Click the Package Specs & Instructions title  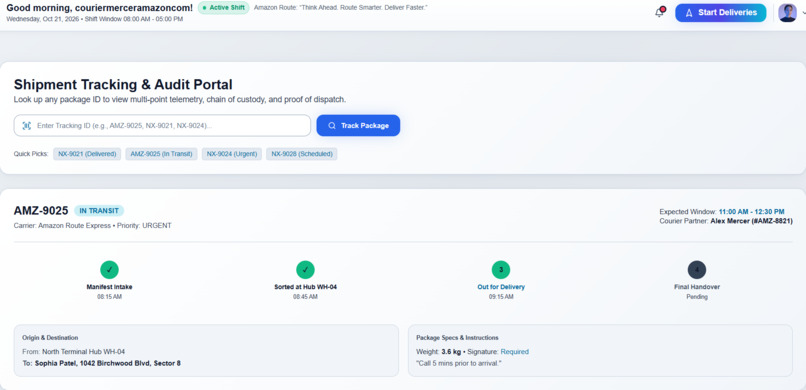click(x=457, y=338)
